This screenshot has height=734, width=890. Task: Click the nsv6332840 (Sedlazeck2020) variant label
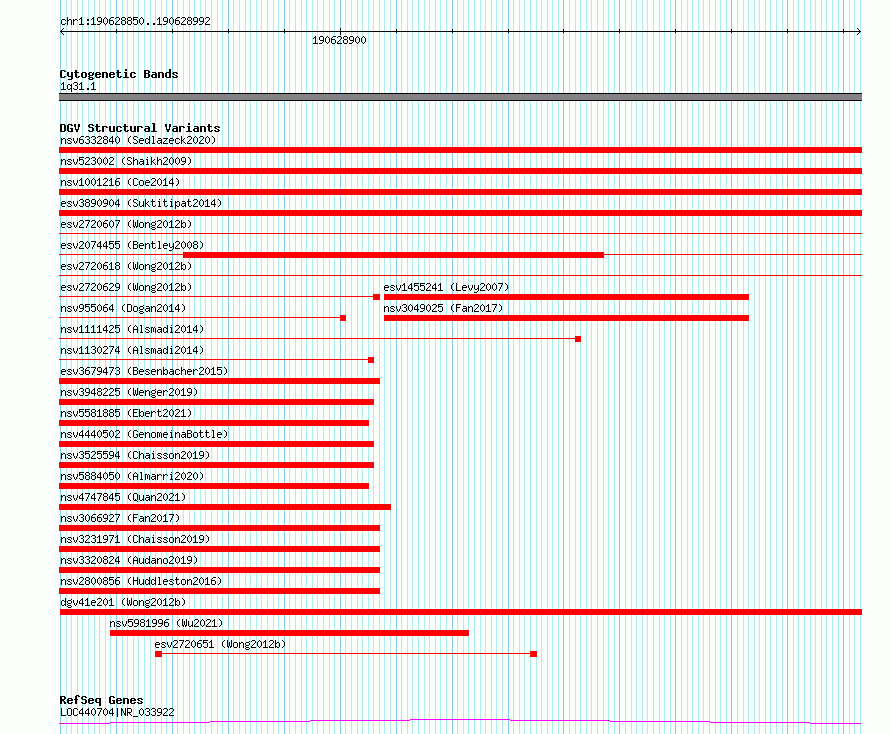click(x=138, y=140)
